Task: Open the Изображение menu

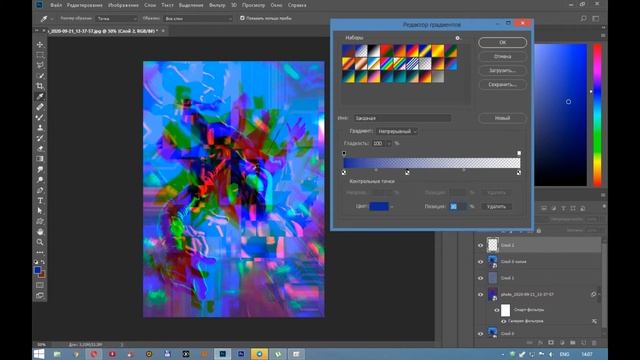Action: [123, 5]
